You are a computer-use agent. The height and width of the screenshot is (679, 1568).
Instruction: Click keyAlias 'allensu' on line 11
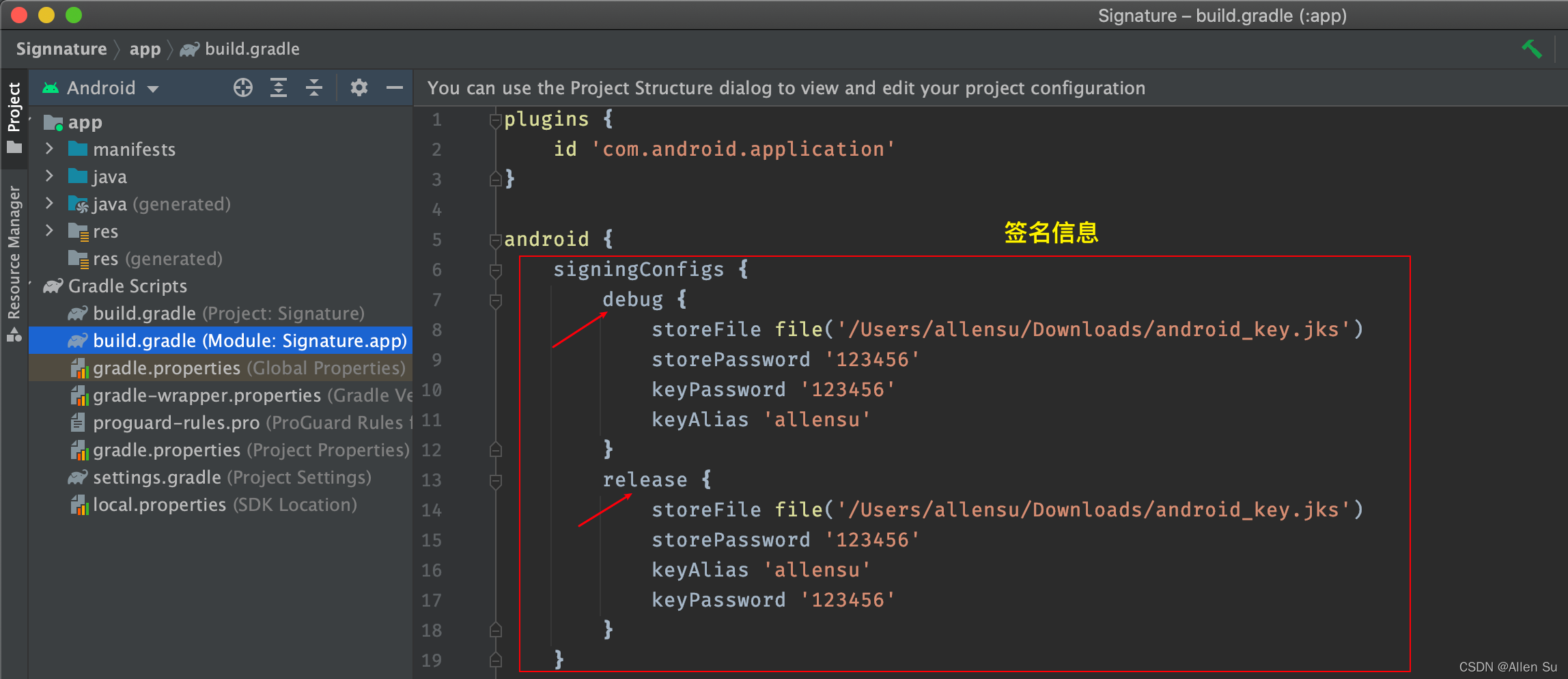[x=761, y=419]
